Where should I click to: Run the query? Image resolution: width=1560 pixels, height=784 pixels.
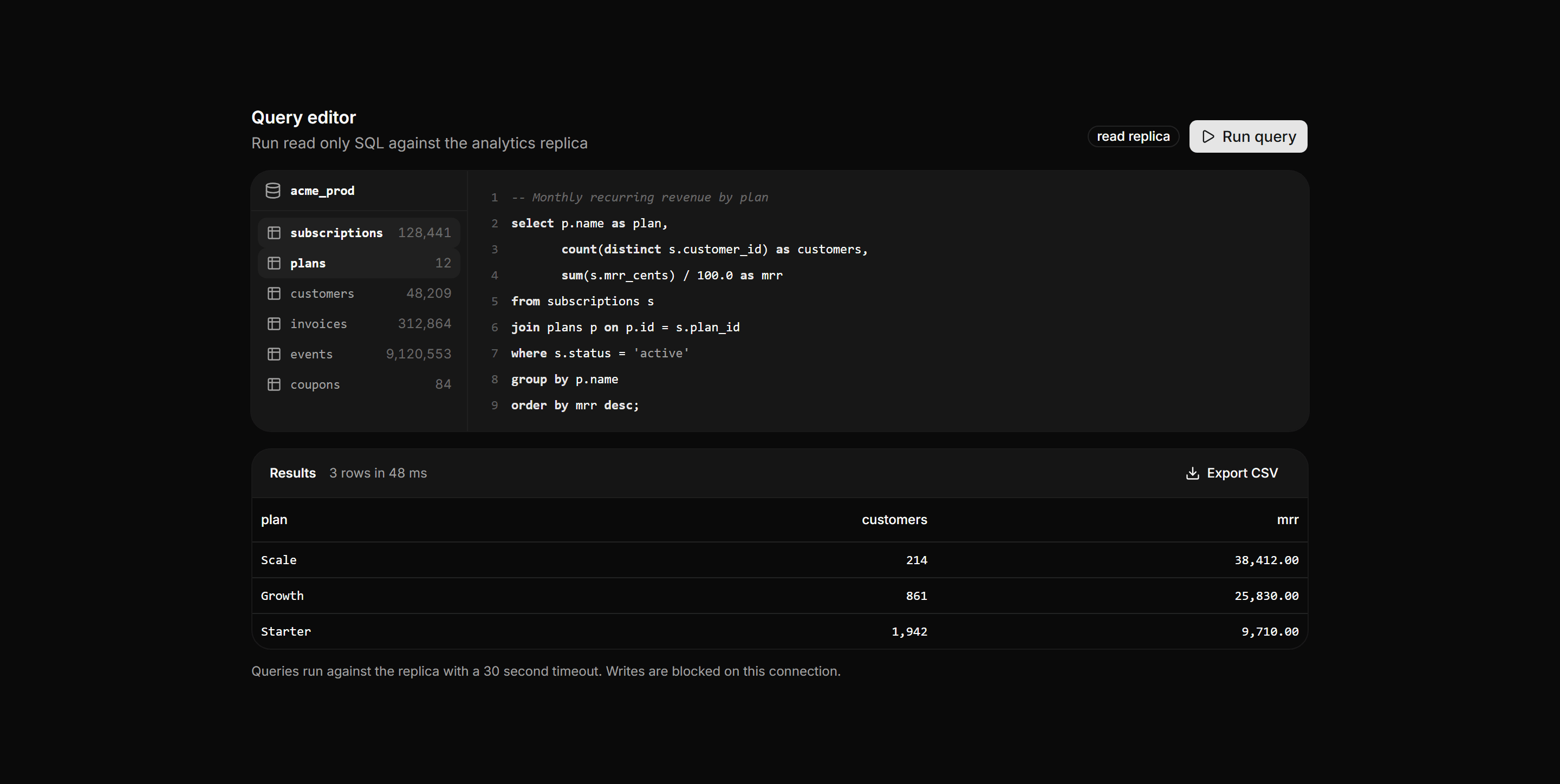(x=1247, y=136)
